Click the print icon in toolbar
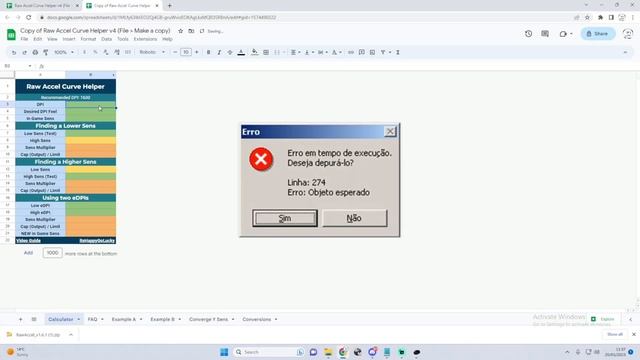640x360 pixels. 35,52
